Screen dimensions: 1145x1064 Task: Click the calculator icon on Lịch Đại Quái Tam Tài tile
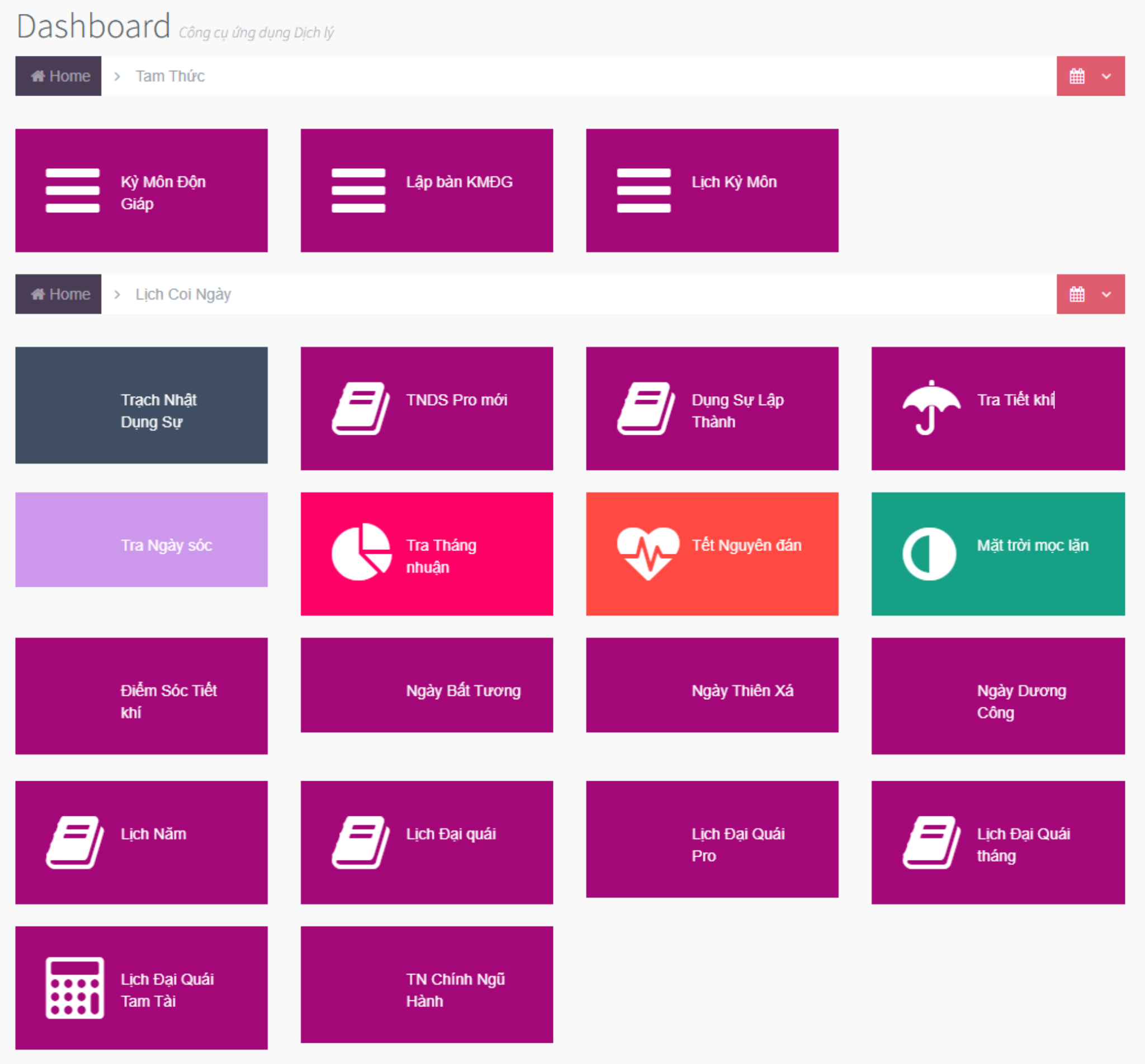click(x=75, y=988)
